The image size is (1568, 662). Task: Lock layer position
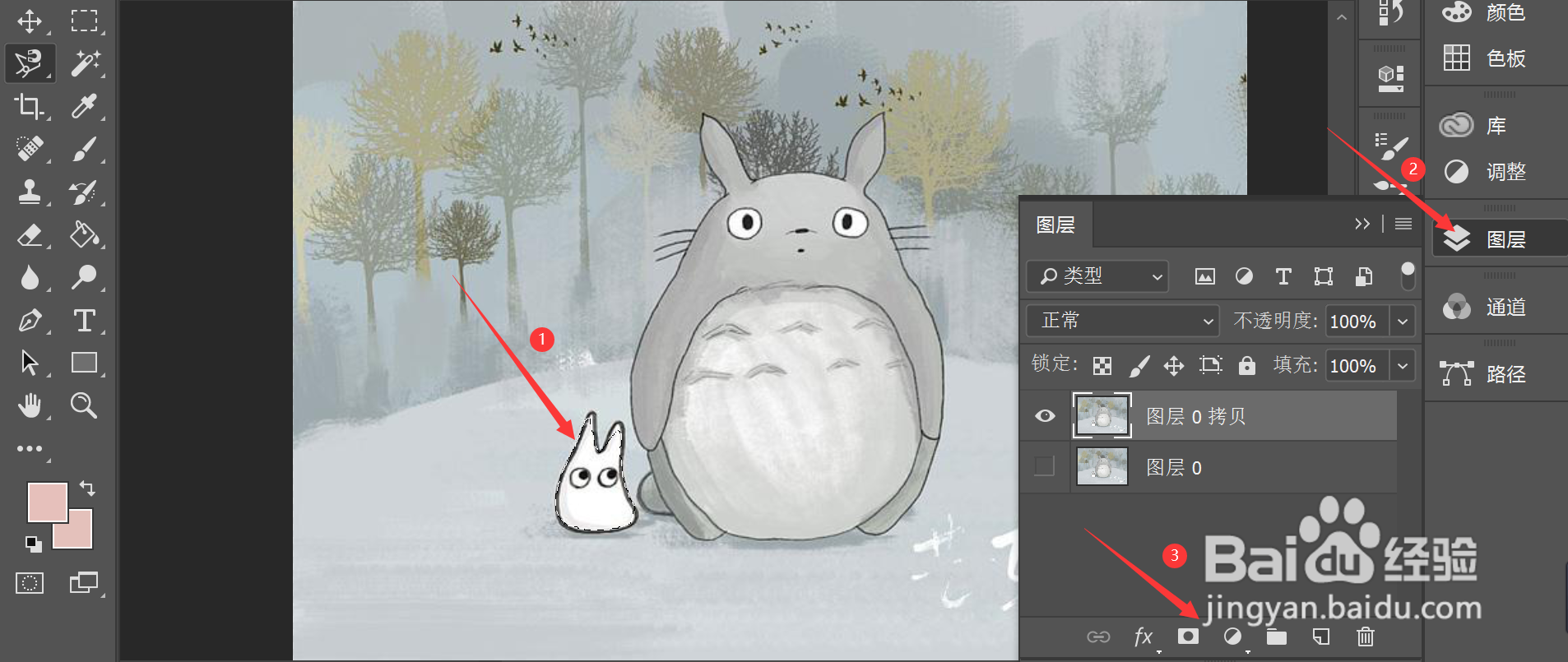(1174, 366)
